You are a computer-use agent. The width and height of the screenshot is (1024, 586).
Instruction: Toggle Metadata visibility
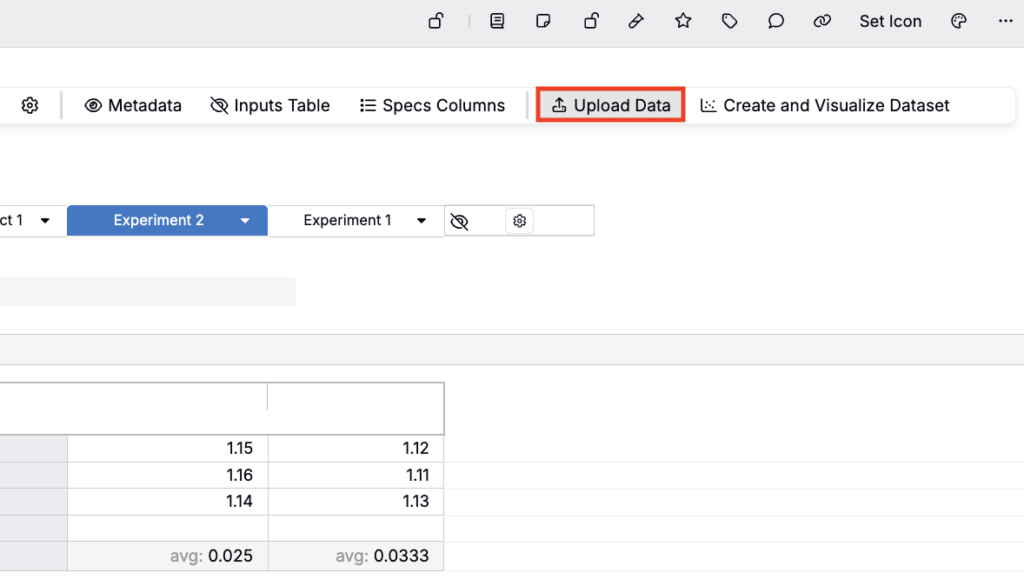coord(133,105)
